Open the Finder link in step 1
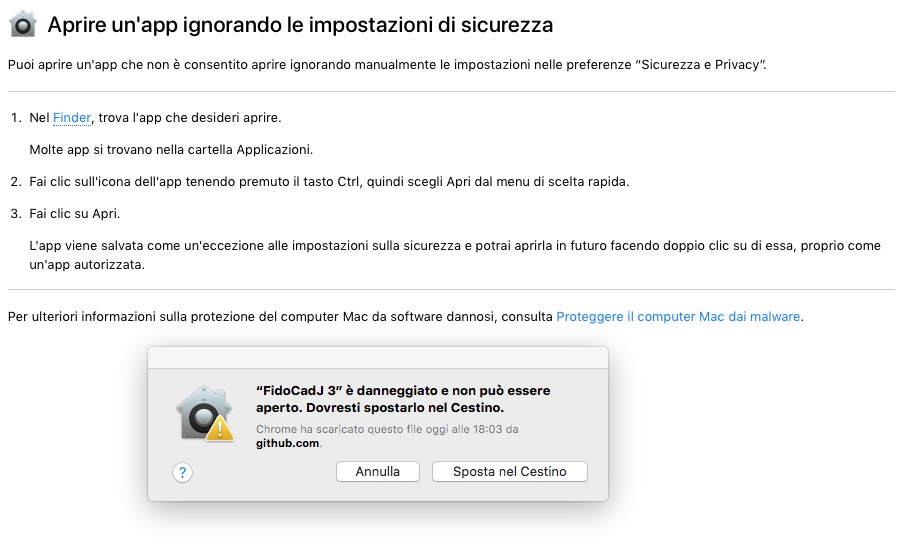Viewport: 901px width, 541px height. tap(72, 118)
